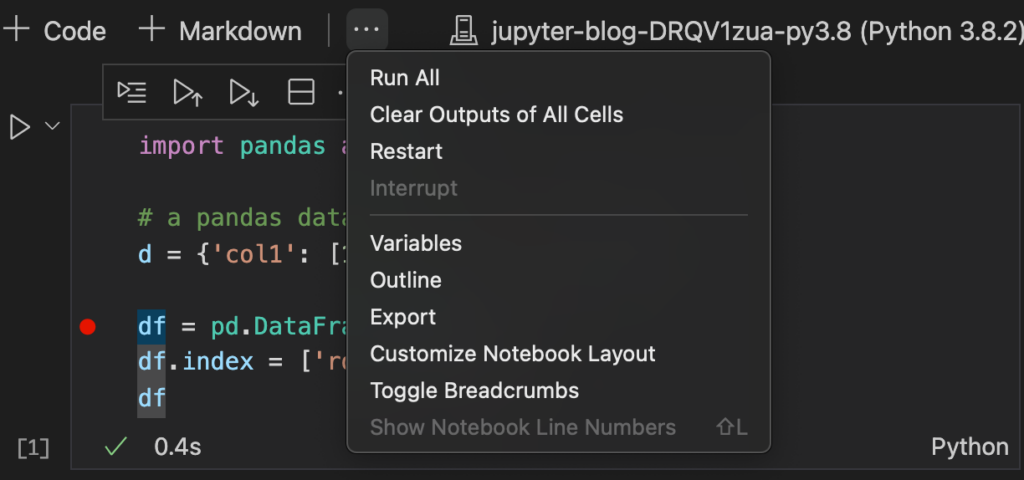Click the Python language mode label
1024x480 pixels.
click(x=970, y=447)
